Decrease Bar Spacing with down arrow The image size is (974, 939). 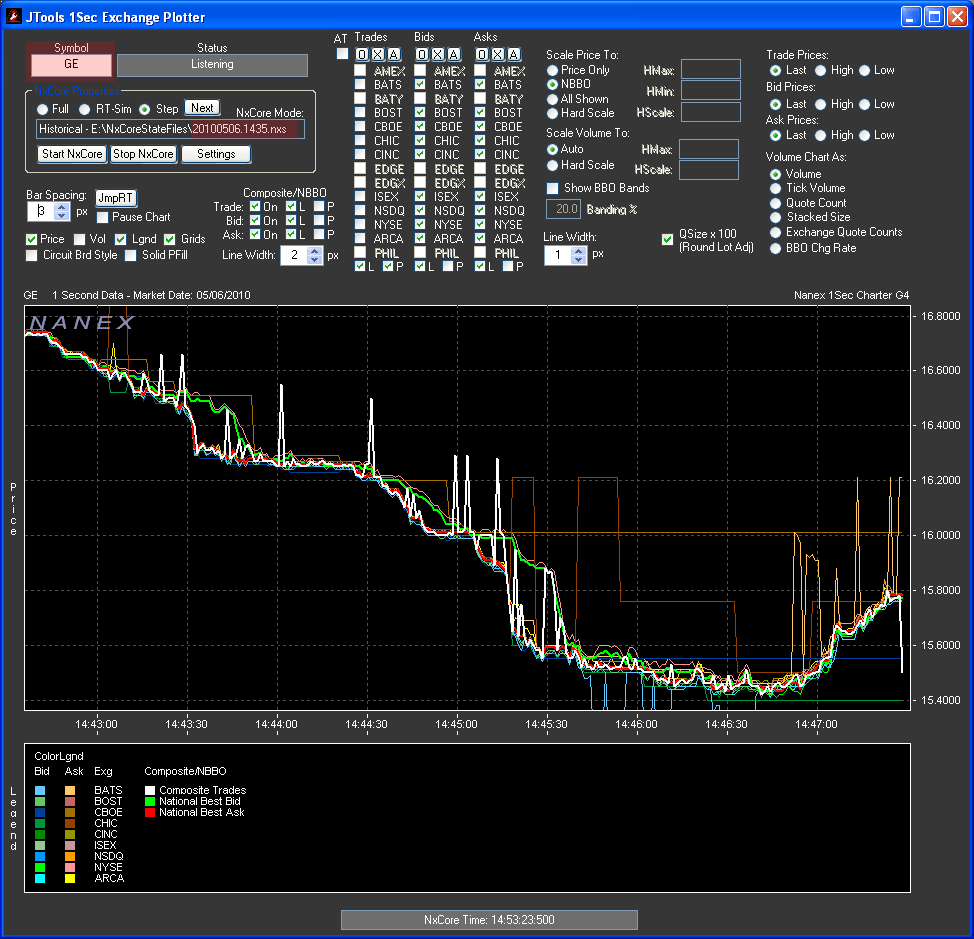tap(61, 215)
